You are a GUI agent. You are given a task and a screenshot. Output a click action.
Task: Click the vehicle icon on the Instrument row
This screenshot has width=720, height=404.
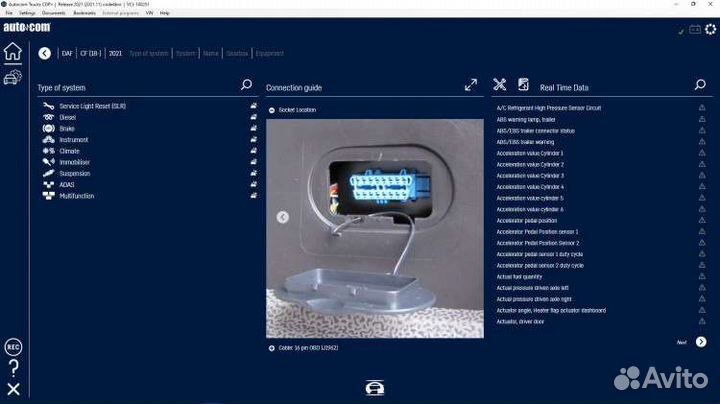click(253, 140)
